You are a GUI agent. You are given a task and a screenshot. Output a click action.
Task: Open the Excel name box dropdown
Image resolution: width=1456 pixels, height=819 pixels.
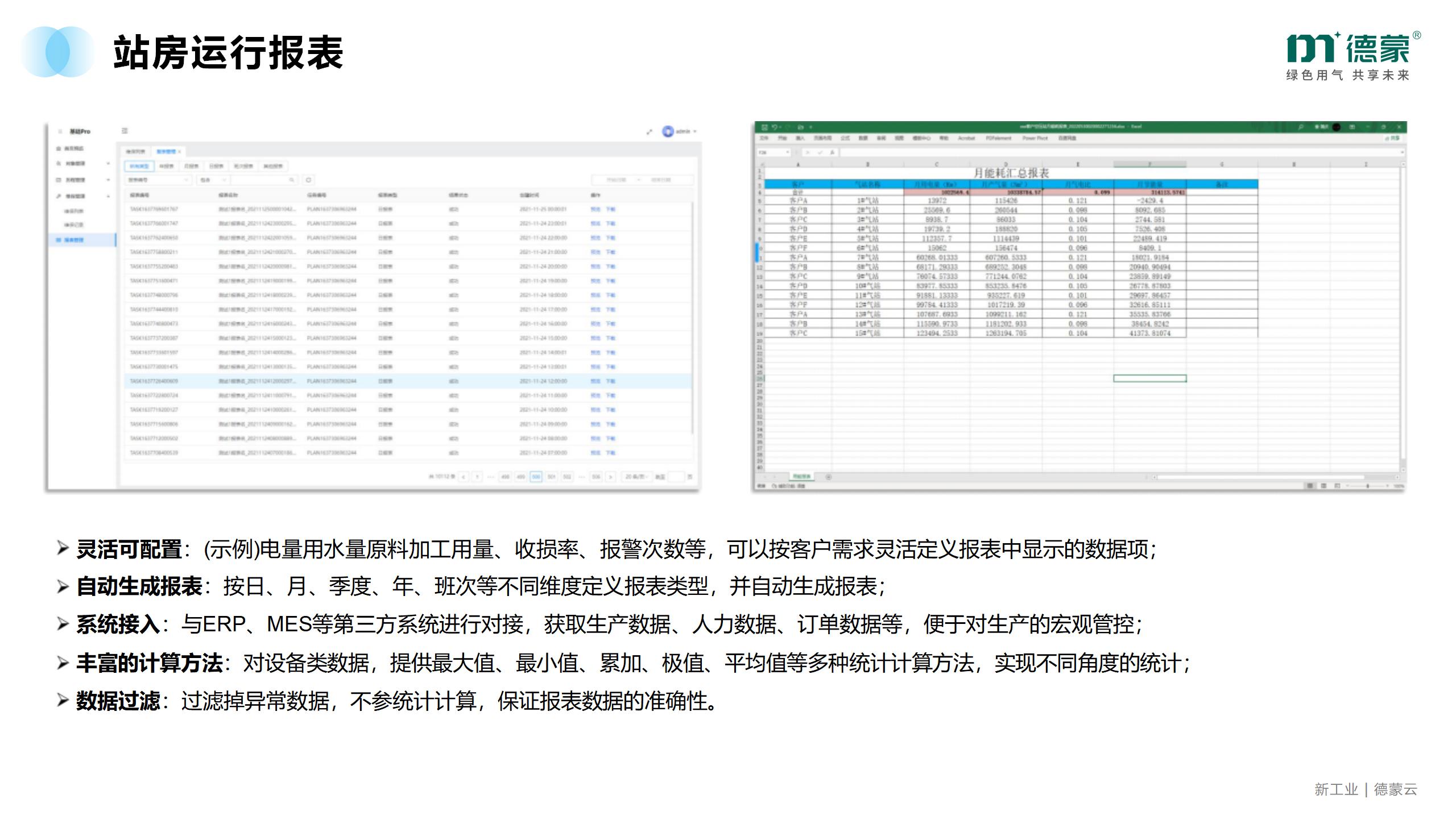[x=788, y=152]
